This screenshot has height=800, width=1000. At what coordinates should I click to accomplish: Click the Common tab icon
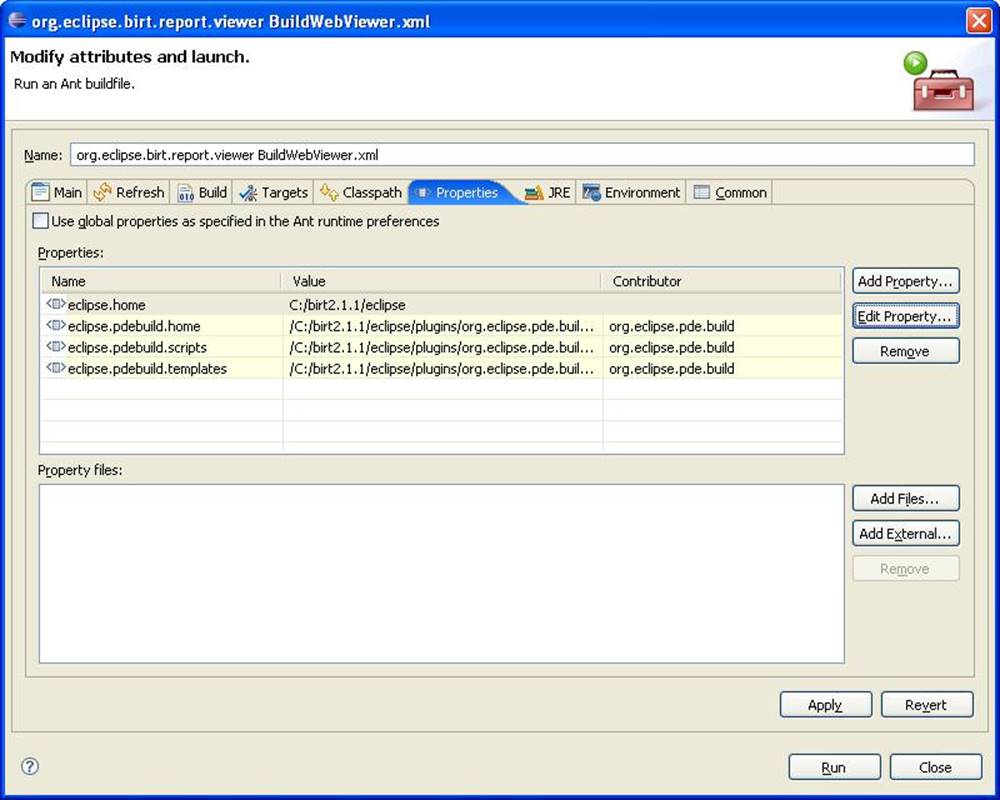pyautogui.click(x=702, y=192)
